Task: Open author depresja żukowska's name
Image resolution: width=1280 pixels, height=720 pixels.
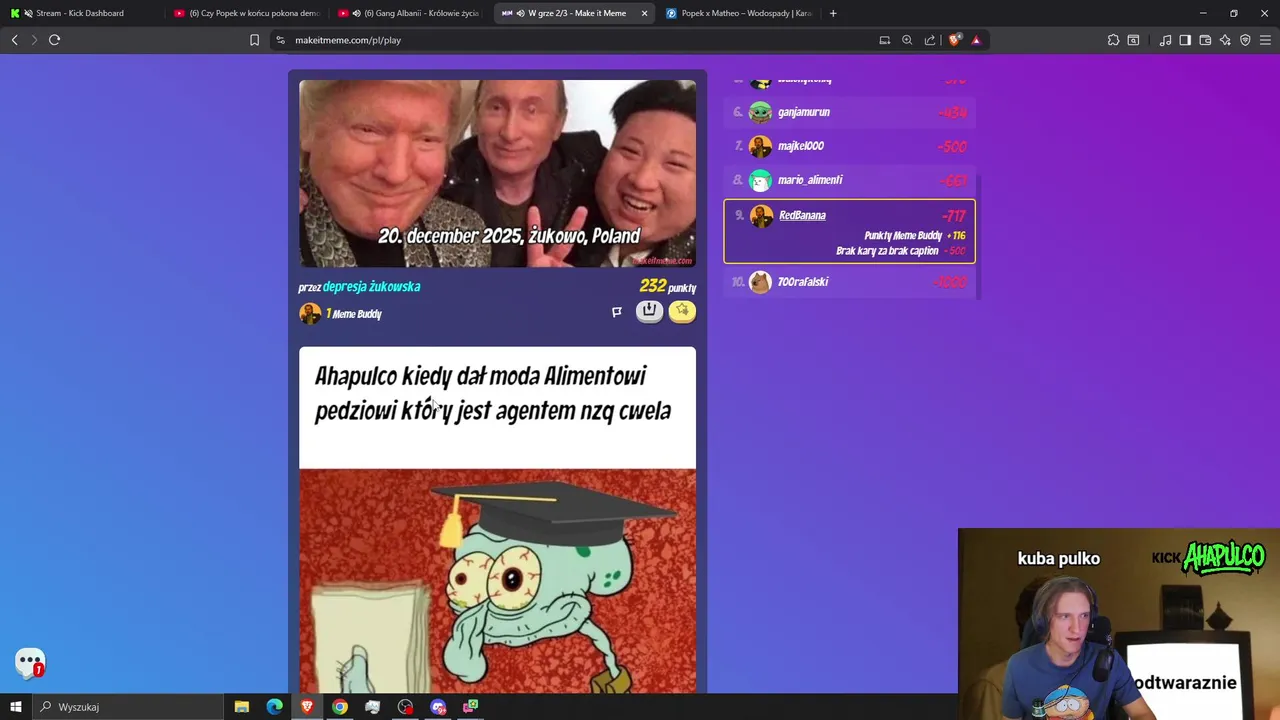Action: click(371, 287)
